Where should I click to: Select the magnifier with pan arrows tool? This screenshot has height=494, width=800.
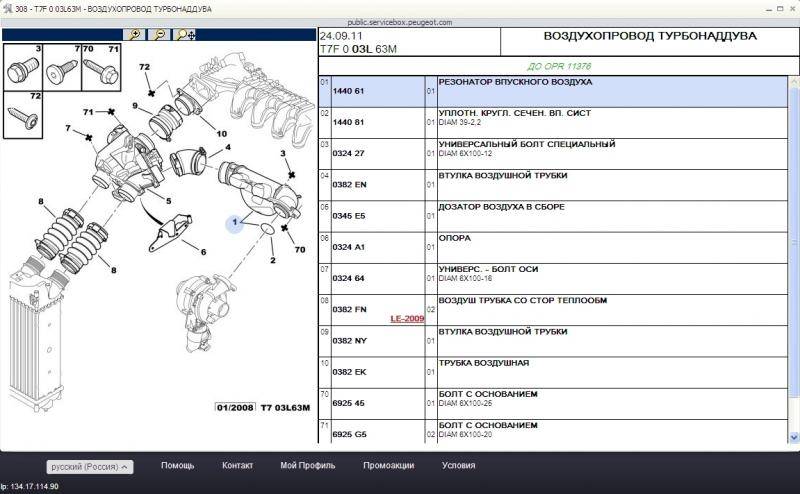click(x=185, y=34)
